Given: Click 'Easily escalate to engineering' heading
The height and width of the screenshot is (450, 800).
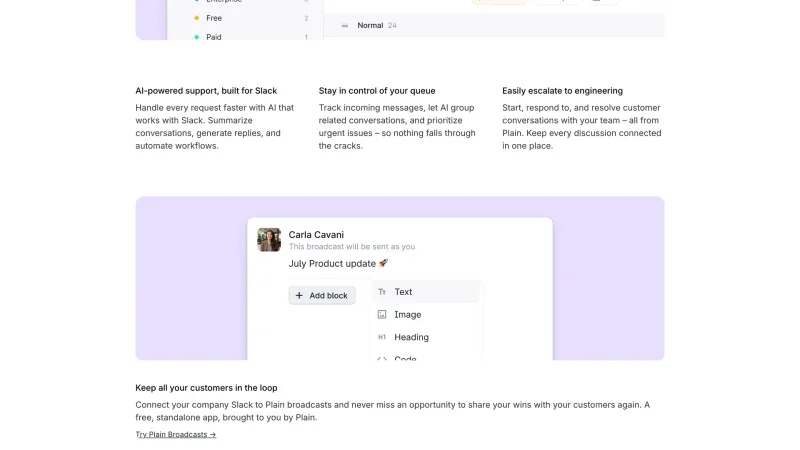Looking at the screenshot, I should pos(562,91).
